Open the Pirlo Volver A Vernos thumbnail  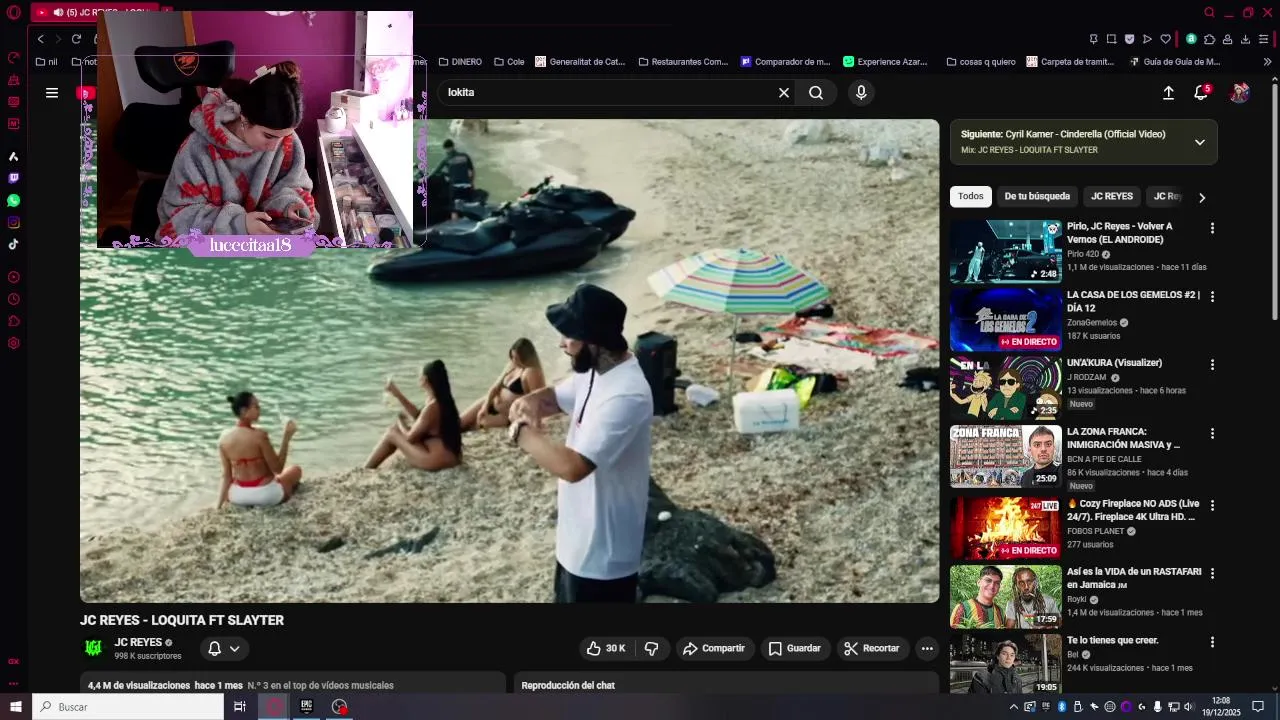click(1005, 252)
